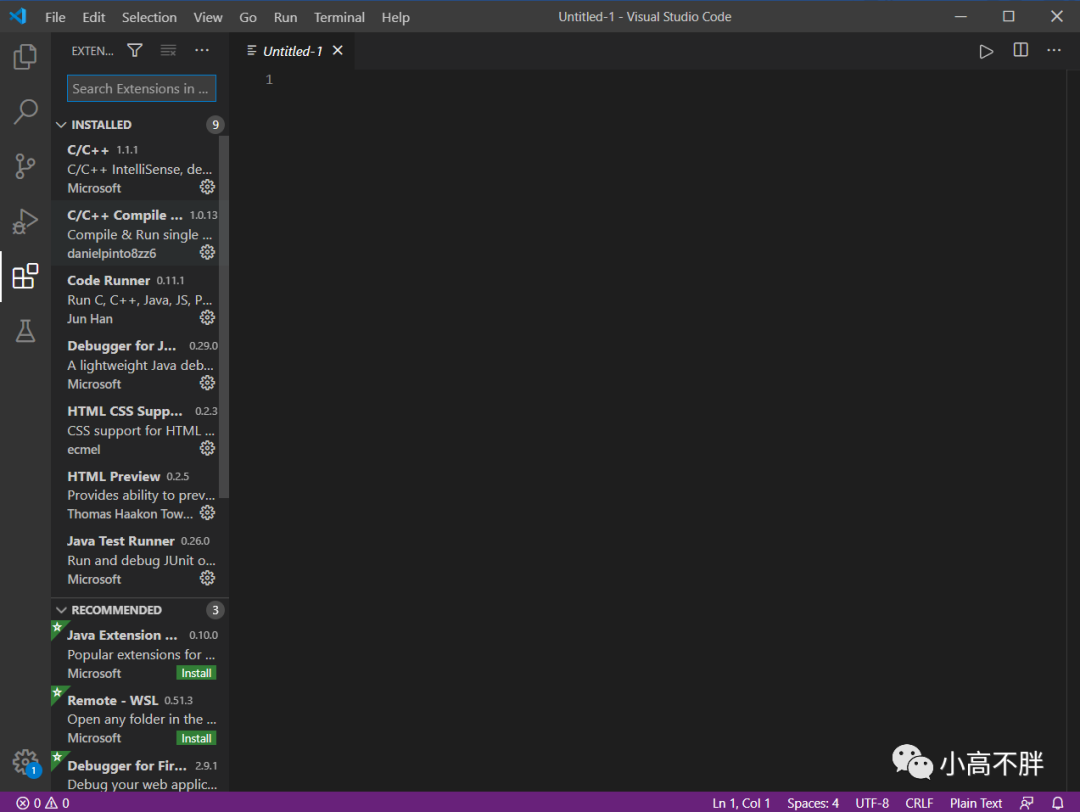This screenshot has width=1080, height=812.
Task: Open the Debugger for Java extension entry
Action: (x=135, y=364)
